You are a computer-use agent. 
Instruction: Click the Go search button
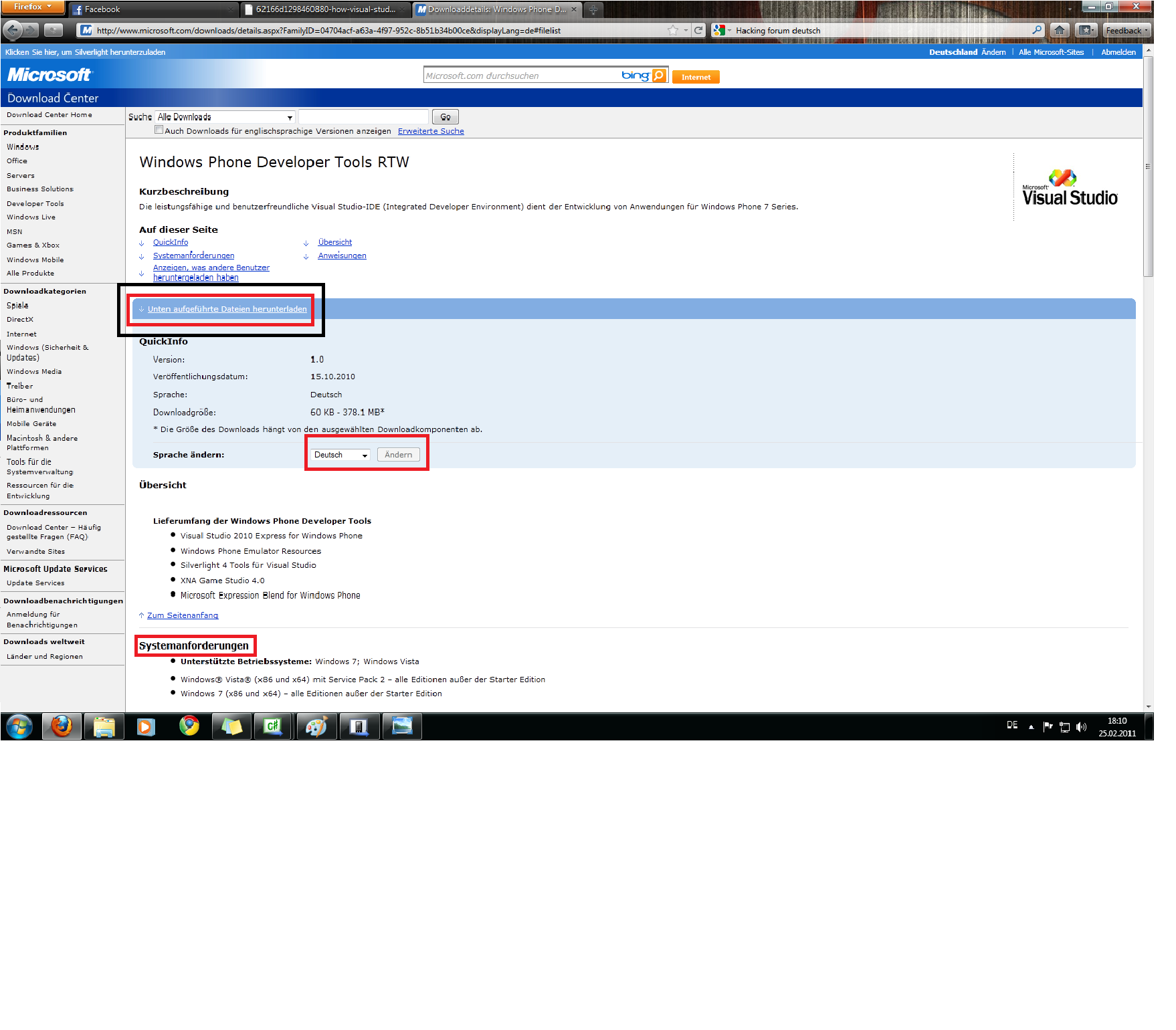pos(446,117)
